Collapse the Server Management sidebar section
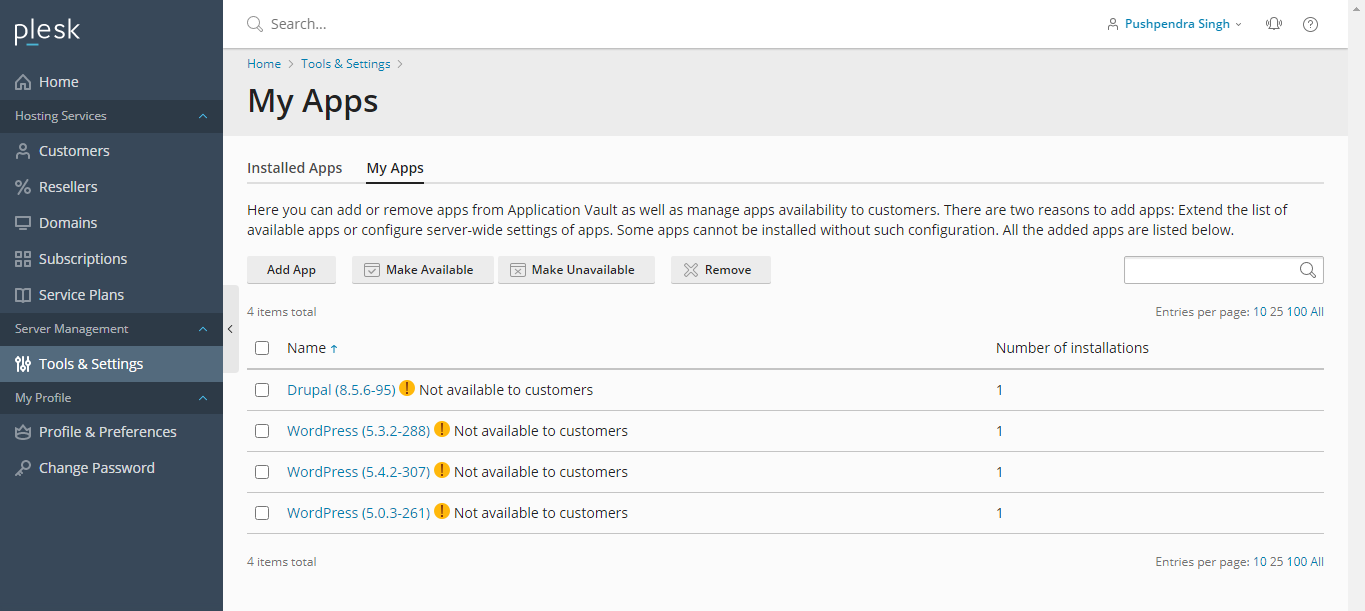The image size is (1365, 611). tap(203, 329)
